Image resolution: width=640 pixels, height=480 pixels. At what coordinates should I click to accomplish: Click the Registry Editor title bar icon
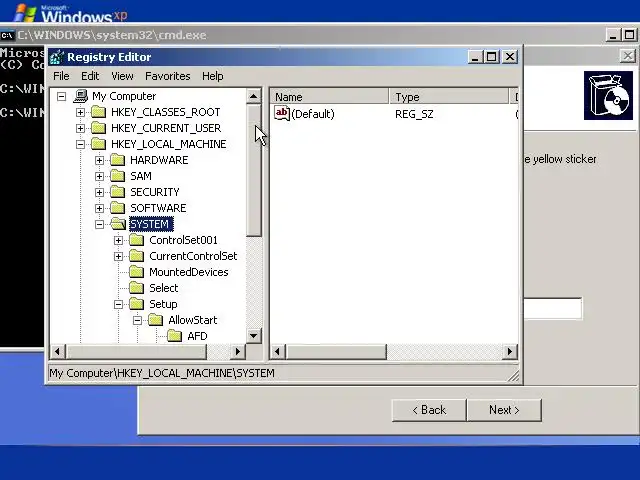click(x=57, y=57)
